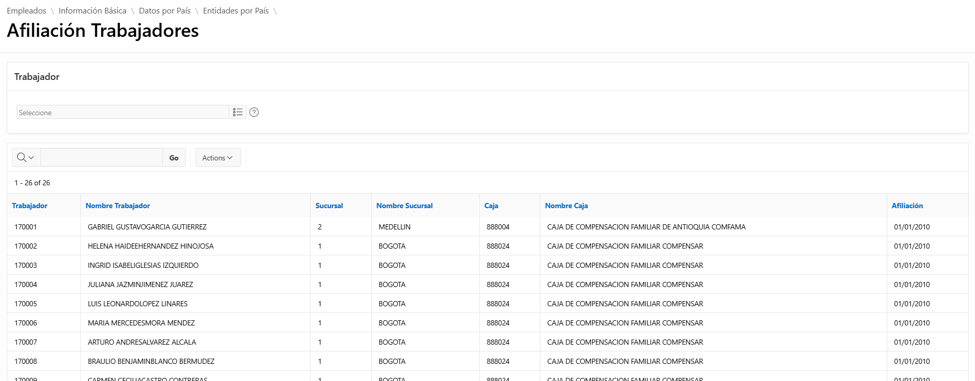Click the Sucursal column header
This screenshot has width=975, height=381.
pyautogui.click(x=329, y=206)
